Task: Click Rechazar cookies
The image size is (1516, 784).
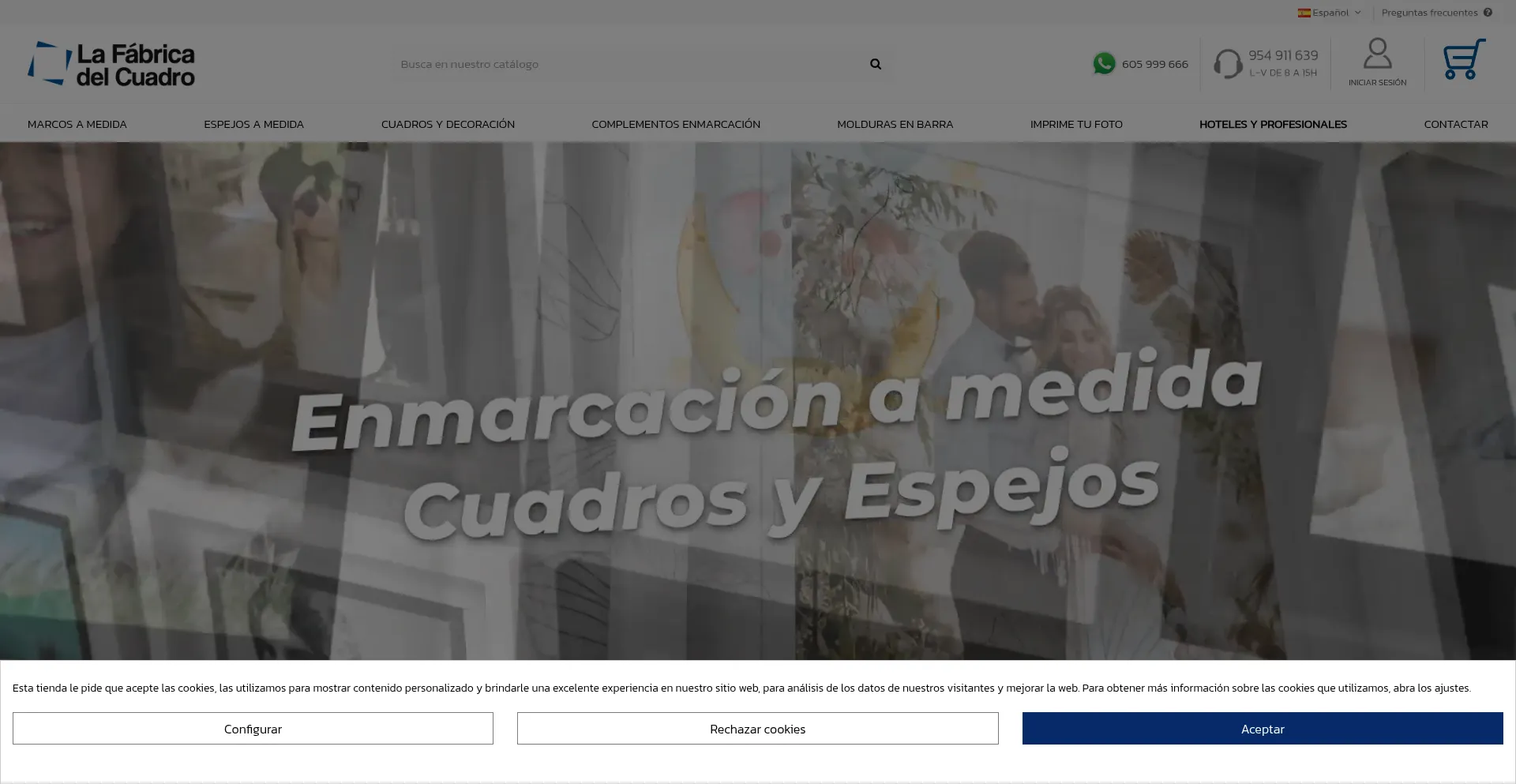Action: (757, 728)
